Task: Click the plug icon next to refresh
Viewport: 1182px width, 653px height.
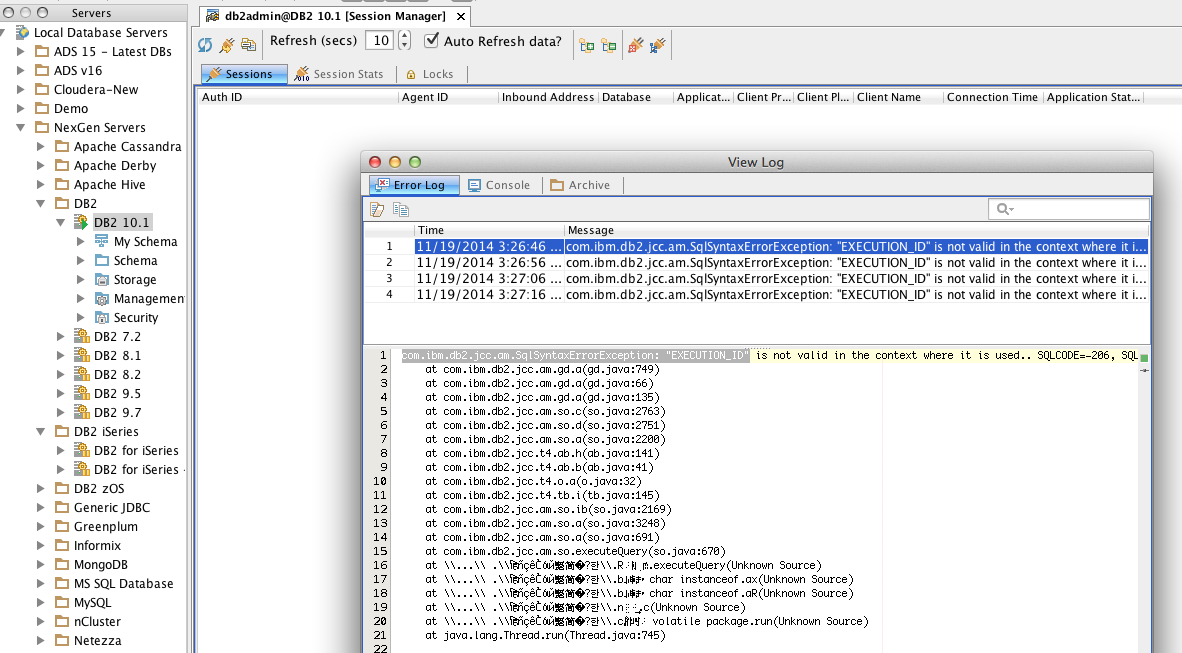Action: [x=227, y=45]
